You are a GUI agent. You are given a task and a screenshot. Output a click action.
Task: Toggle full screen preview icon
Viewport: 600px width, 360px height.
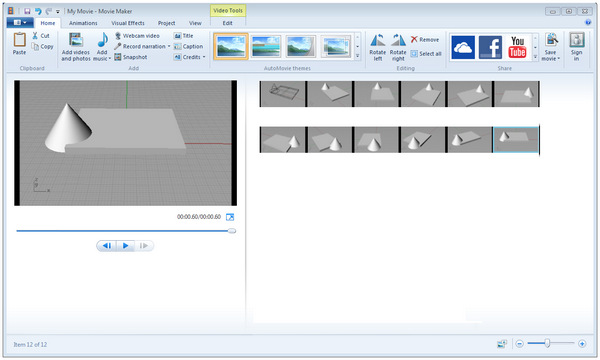click(x=230, y=217)
